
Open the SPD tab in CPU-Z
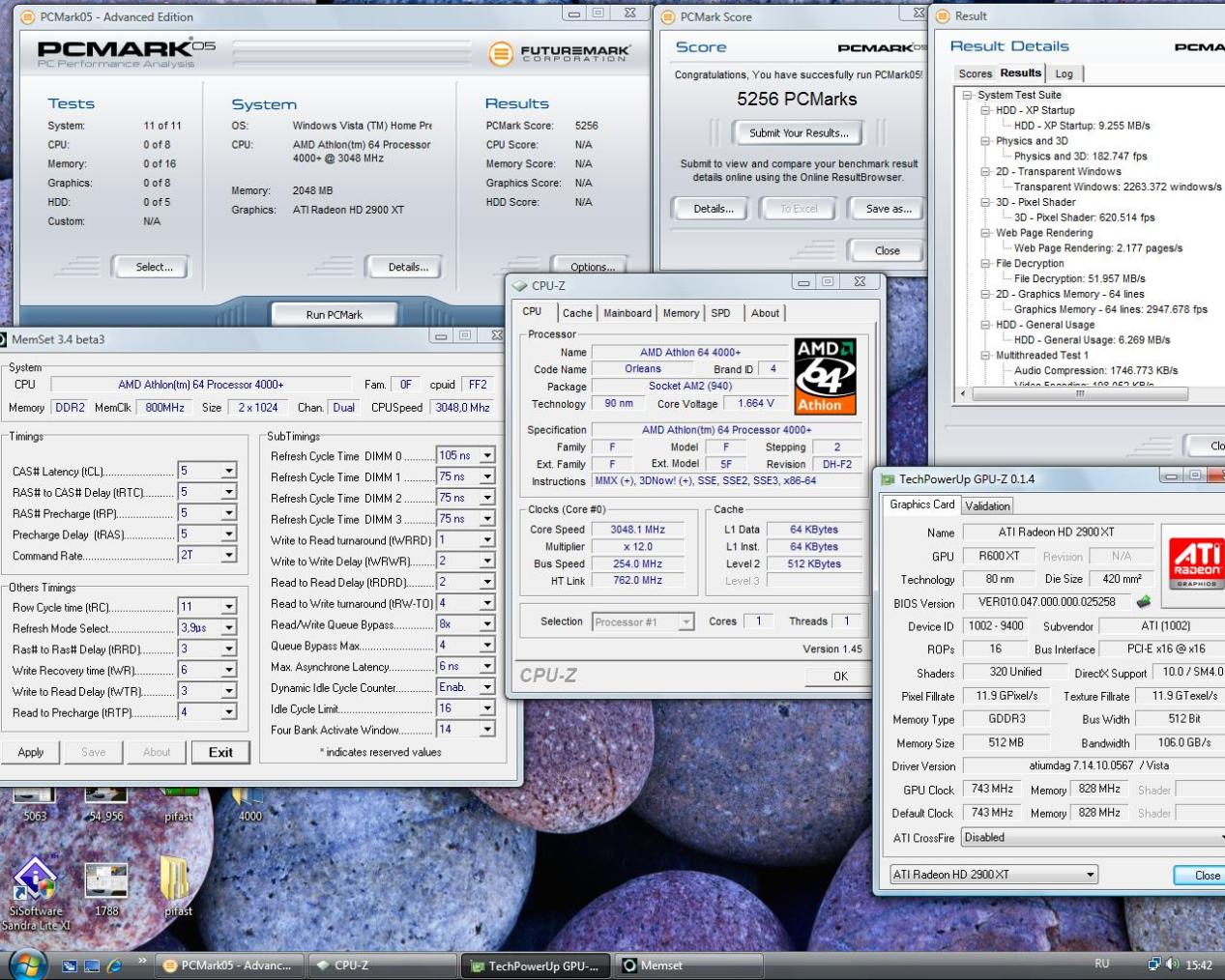(x=721, y=313)
